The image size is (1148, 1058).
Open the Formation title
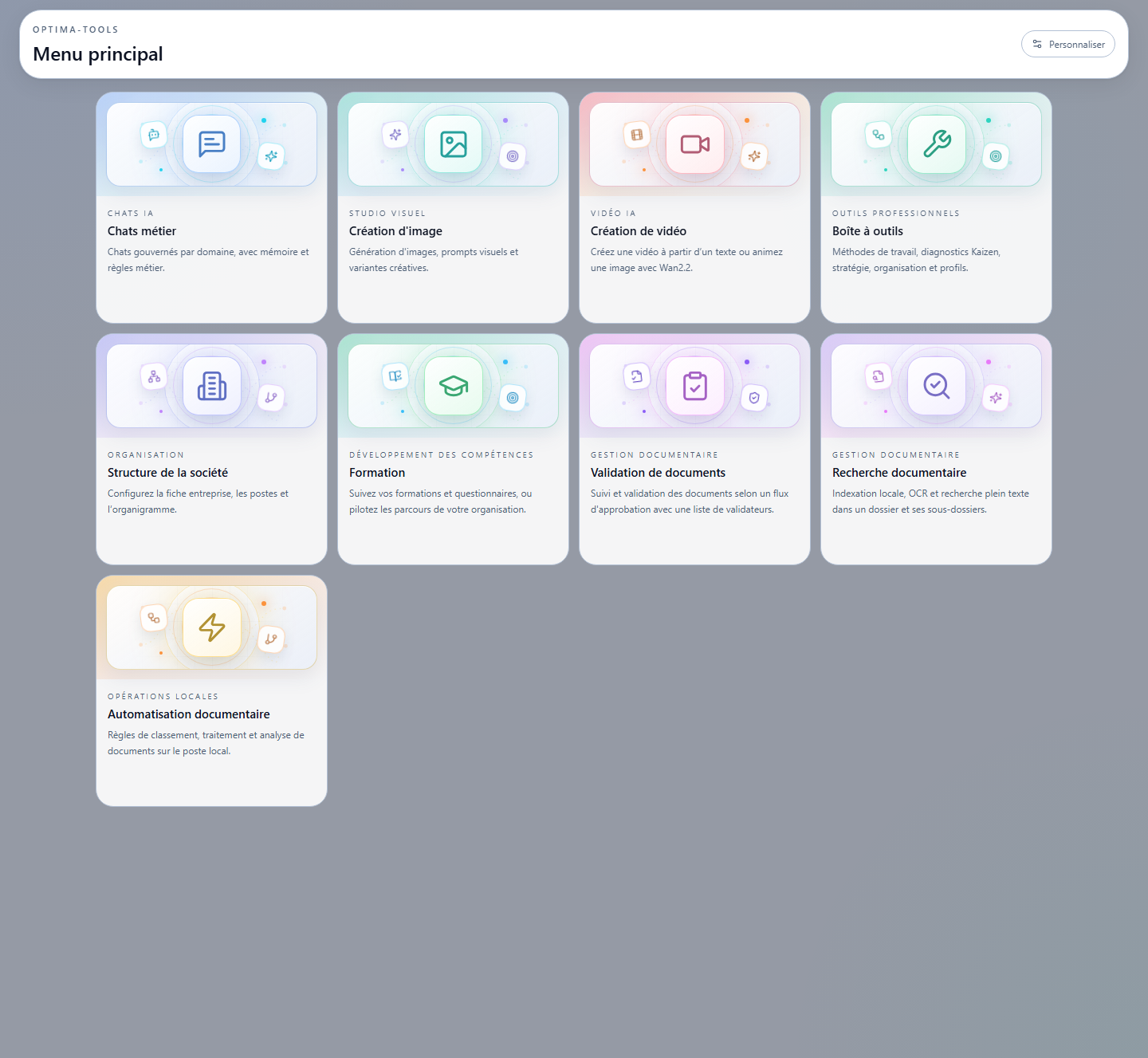click(x=377, y=473)
